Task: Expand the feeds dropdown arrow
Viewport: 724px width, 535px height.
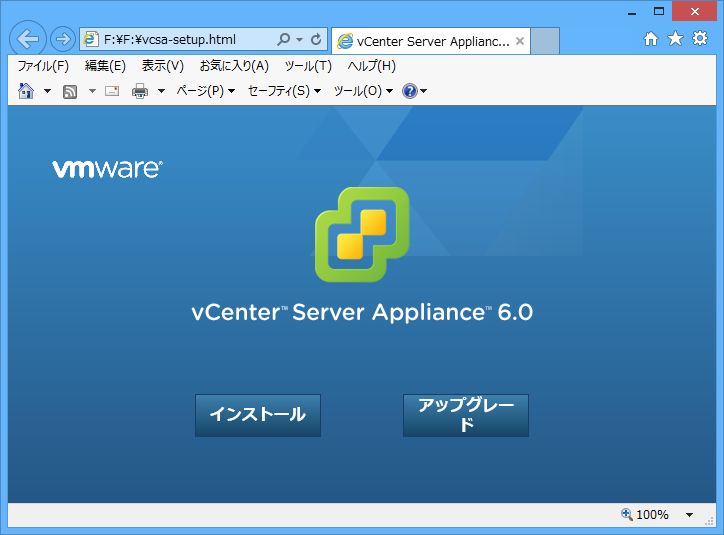Action: tap(92, 91)
